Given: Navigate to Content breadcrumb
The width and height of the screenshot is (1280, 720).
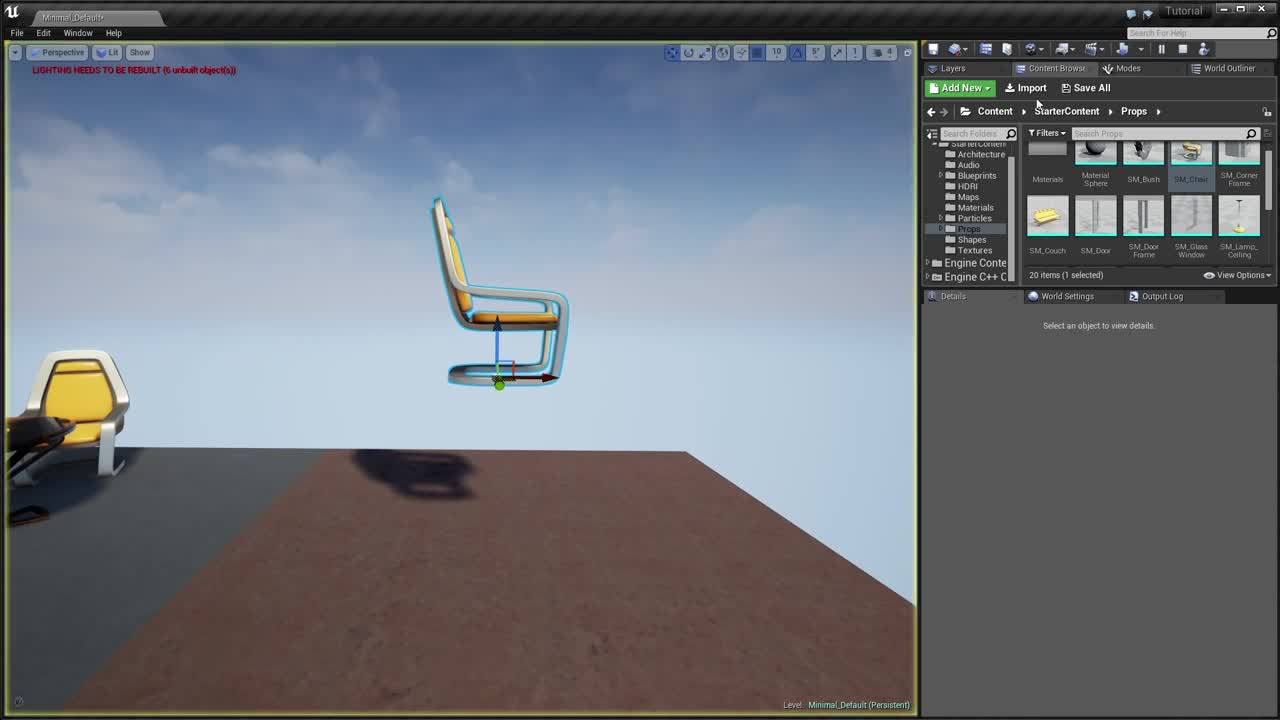Looking at the screenshot, I should pos(995,111).
